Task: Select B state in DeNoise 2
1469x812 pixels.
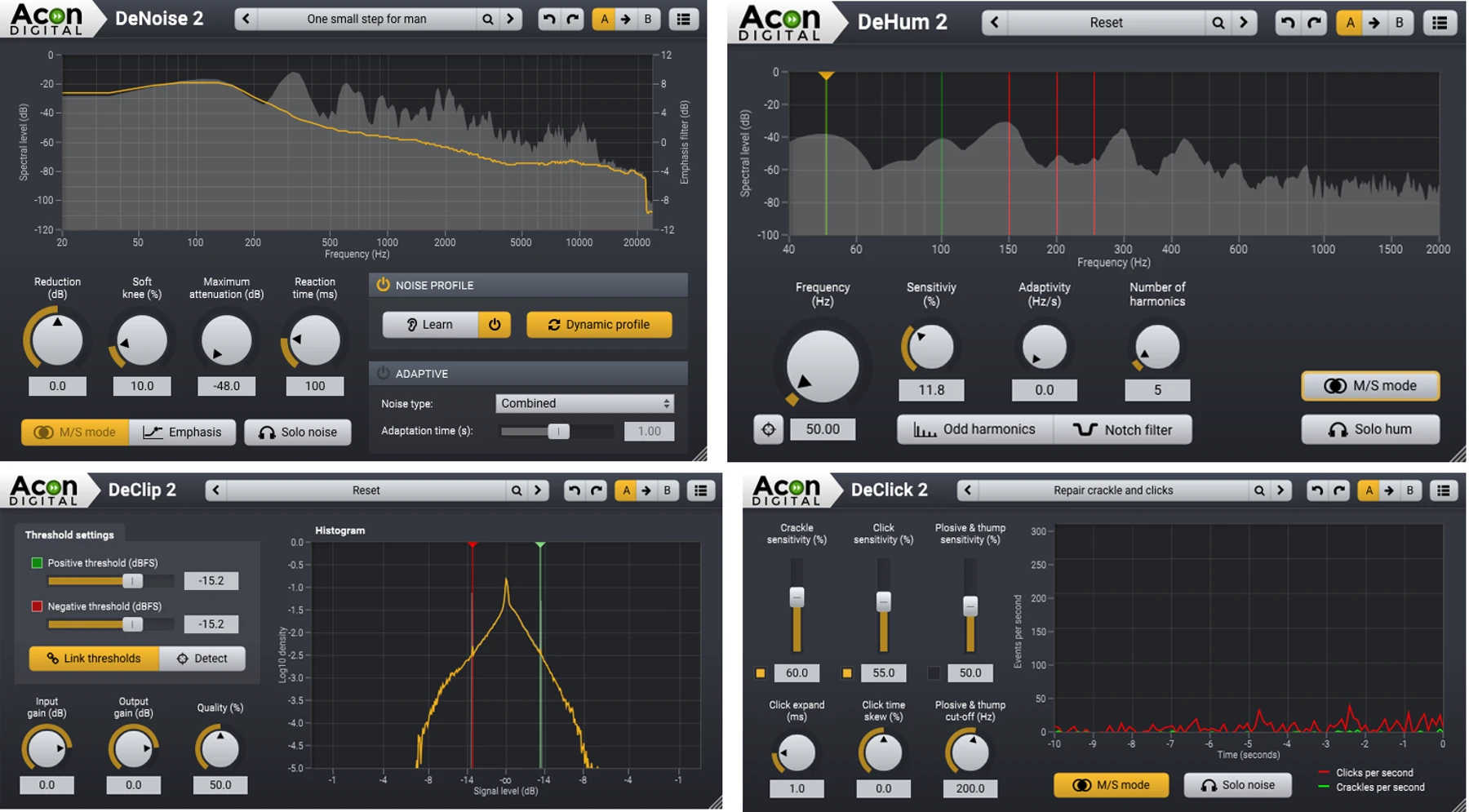Action: (x=648, y=19)
